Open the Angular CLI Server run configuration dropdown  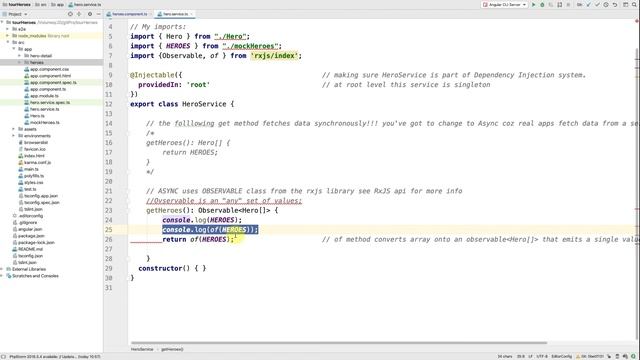pos(505,4)
